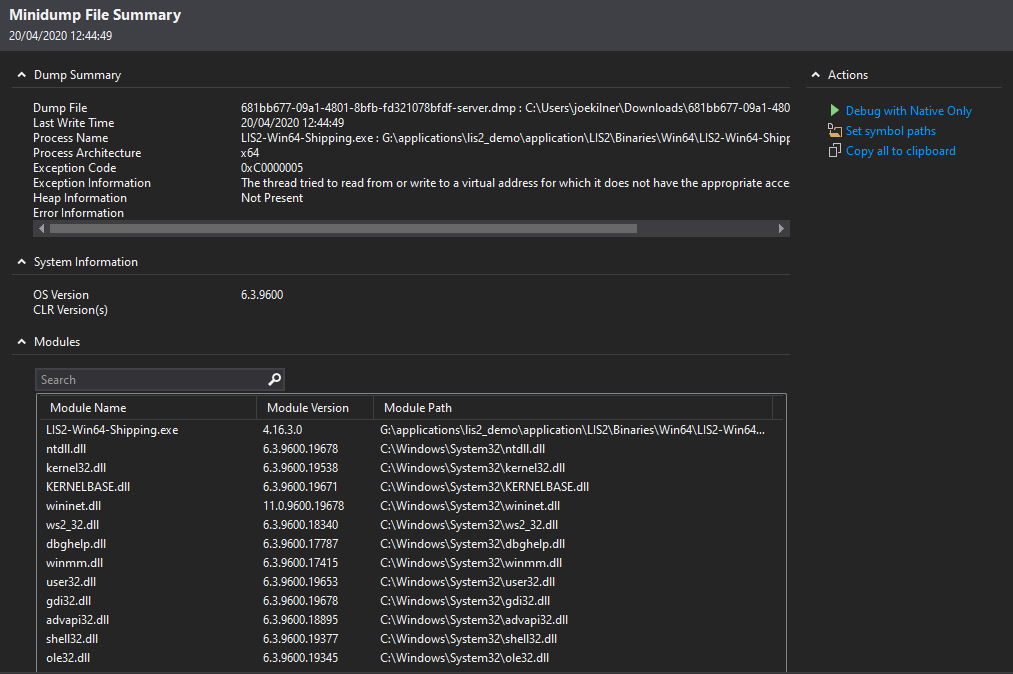Select the LIS2-Win64-Shipping.exe module row
Image resolution: width=1013 pixels, height=674 pixels.
(x=412, y=430)
